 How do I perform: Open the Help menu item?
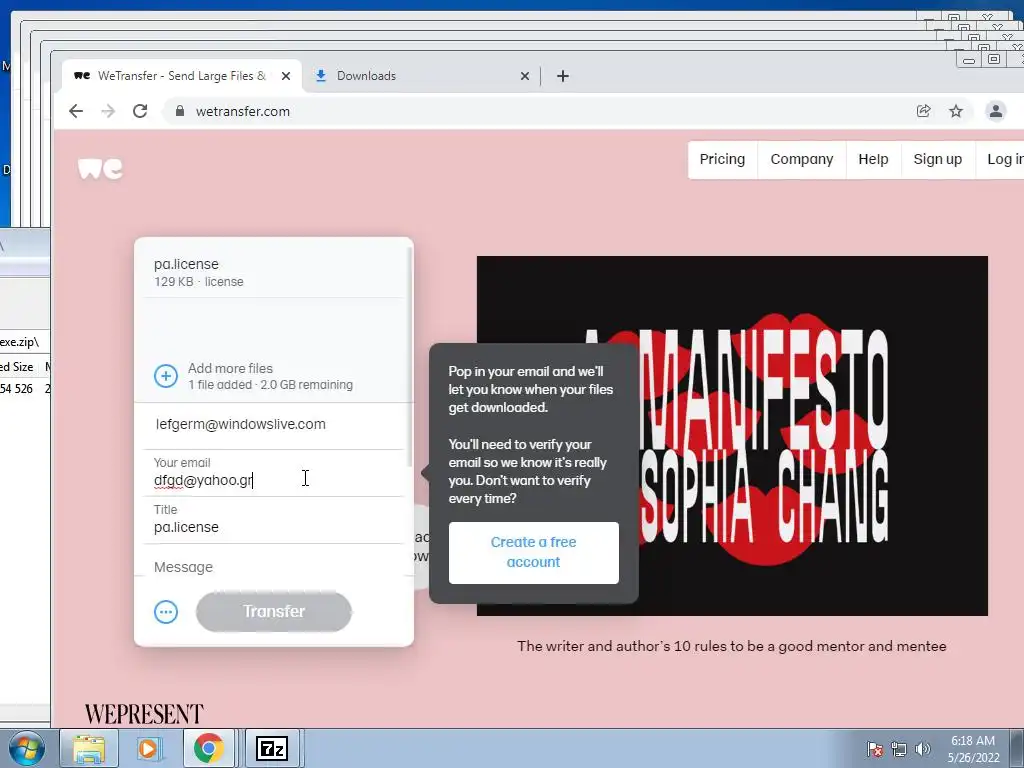point(873,159)
